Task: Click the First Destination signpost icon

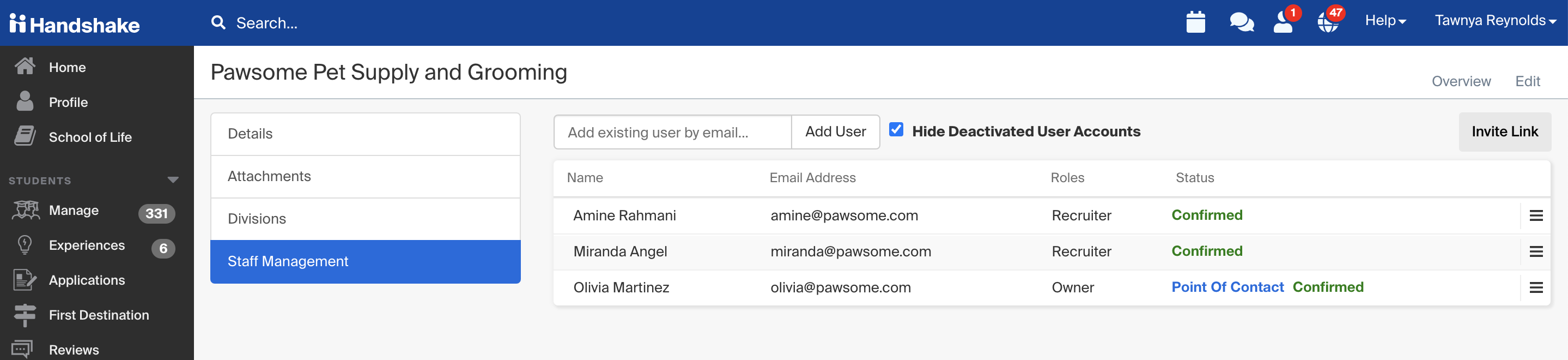Action: 25,315
